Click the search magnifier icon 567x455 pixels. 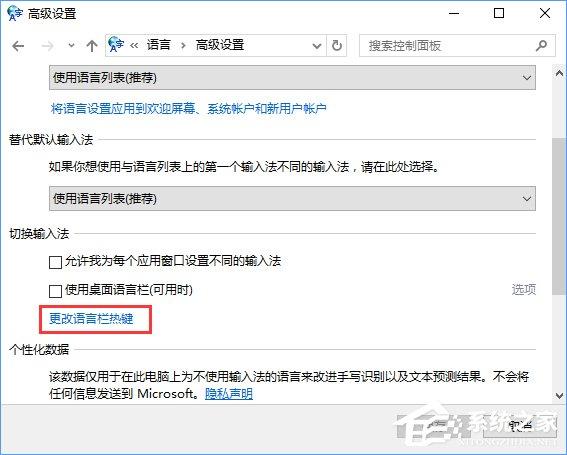(541, 46)
